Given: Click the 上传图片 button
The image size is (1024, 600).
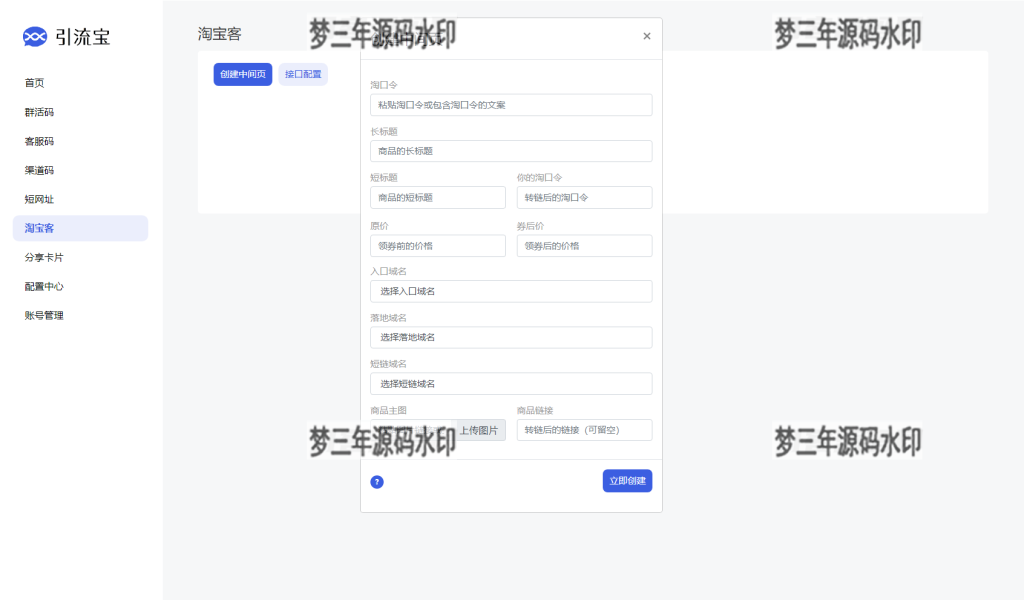Looking at the screenshot, I should 480,430.
